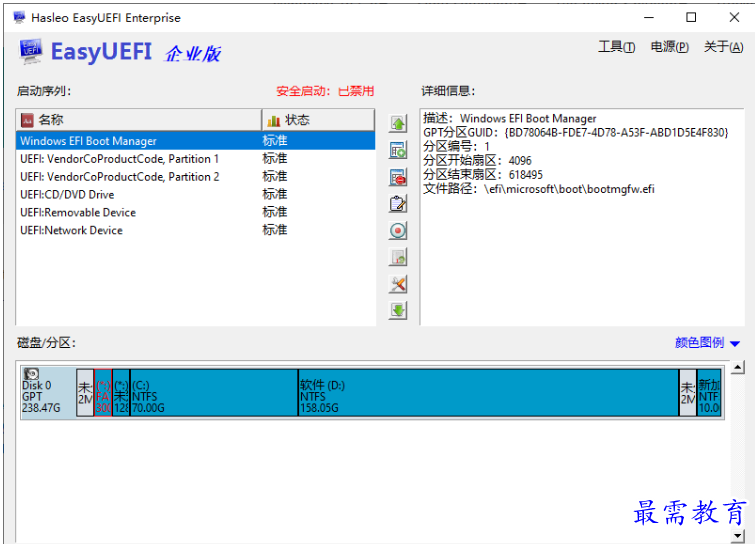
Task: Open the 关于(A) menu
Action: click(723, 47)
